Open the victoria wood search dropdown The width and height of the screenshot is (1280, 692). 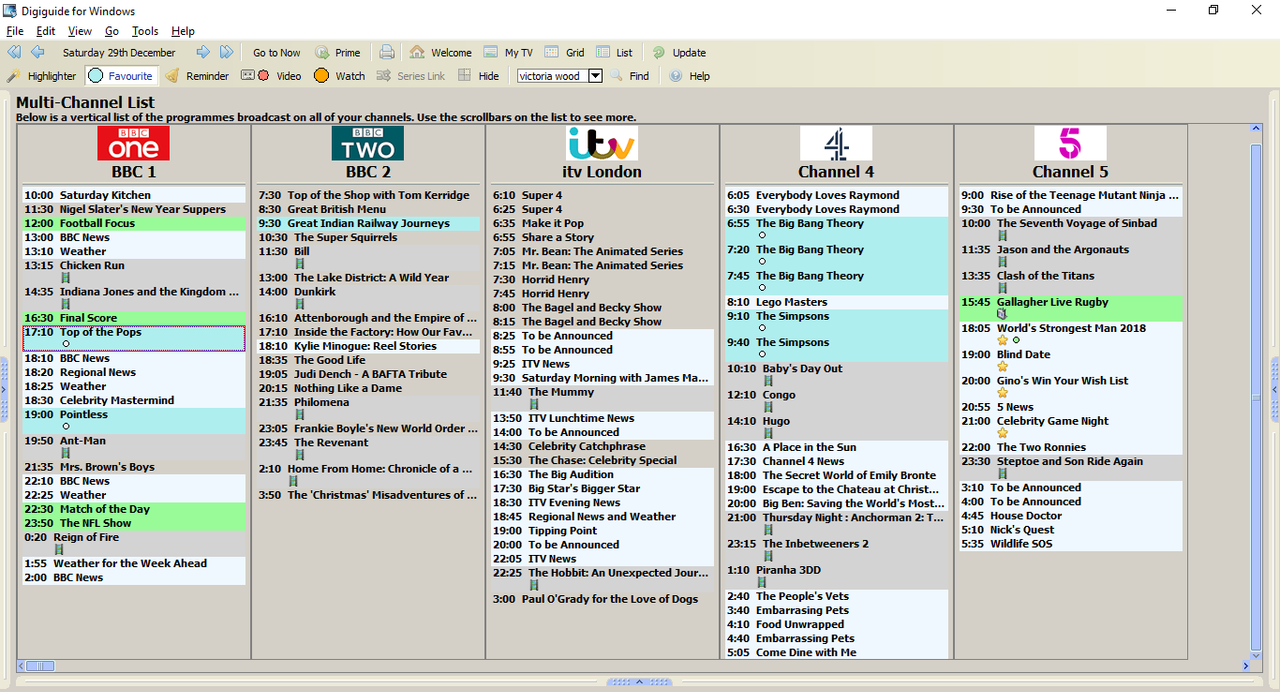point(595,76)
